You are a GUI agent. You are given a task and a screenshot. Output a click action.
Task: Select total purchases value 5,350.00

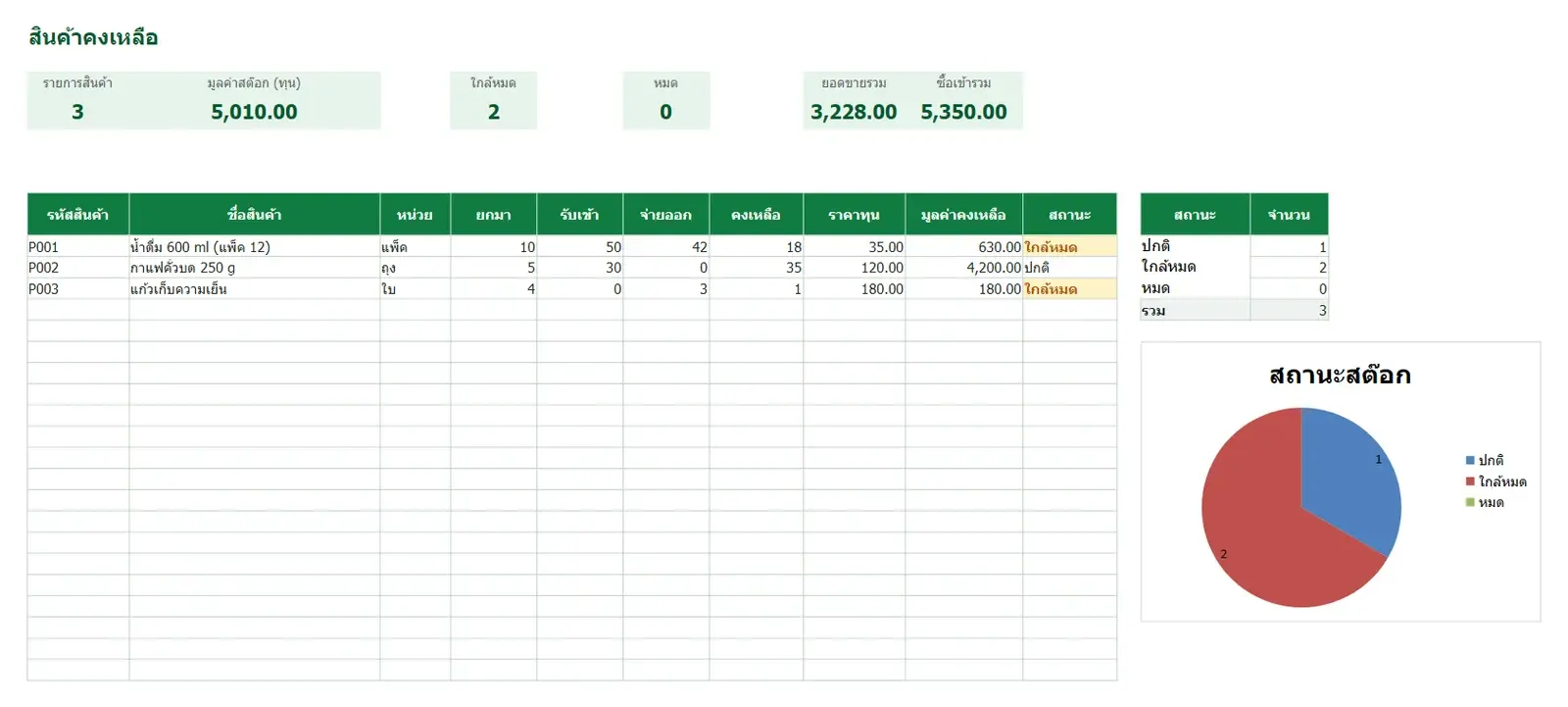click(963, 112)
